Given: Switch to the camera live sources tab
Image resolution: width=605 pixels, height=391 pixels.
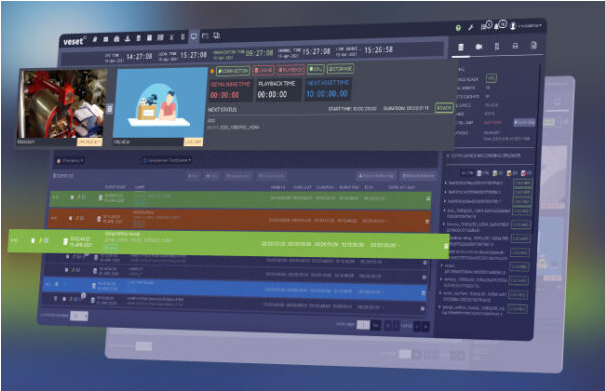Looking at the screenshot, I should pos(479,47).
